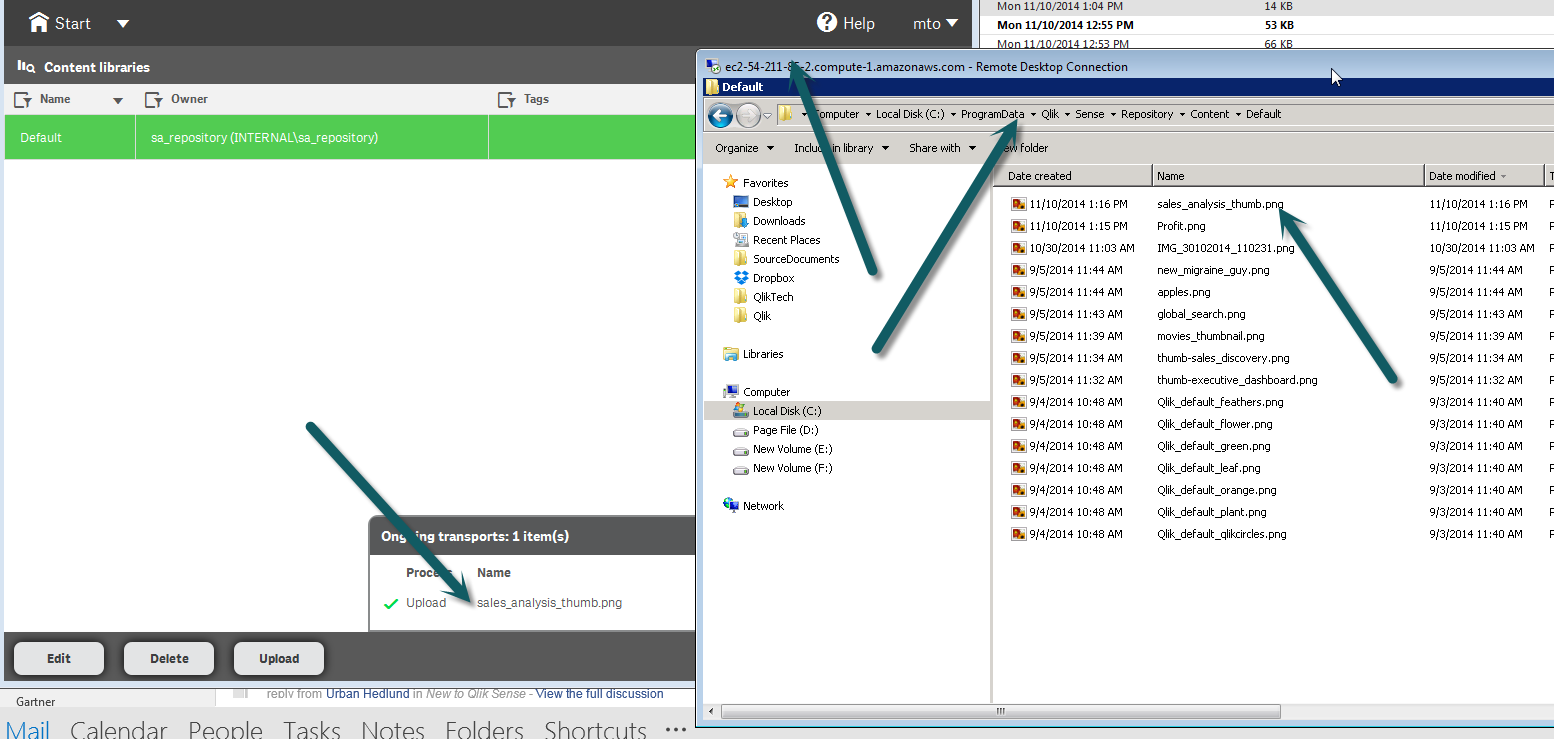This screenshot has height=739, width=1554.
Task: Open the Help question mark icon
Action: [x=827, y=22]
